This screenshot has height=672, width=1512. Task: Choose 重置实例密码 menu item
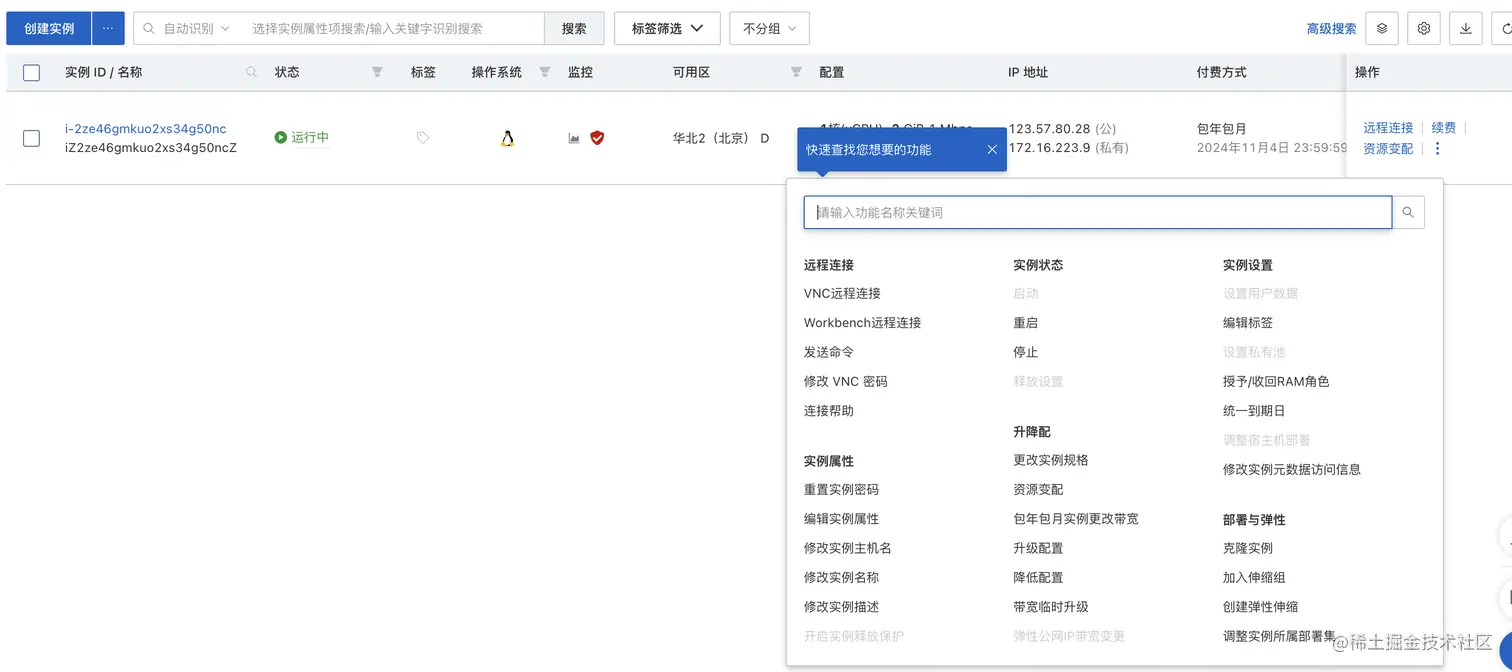coord(841,490)
